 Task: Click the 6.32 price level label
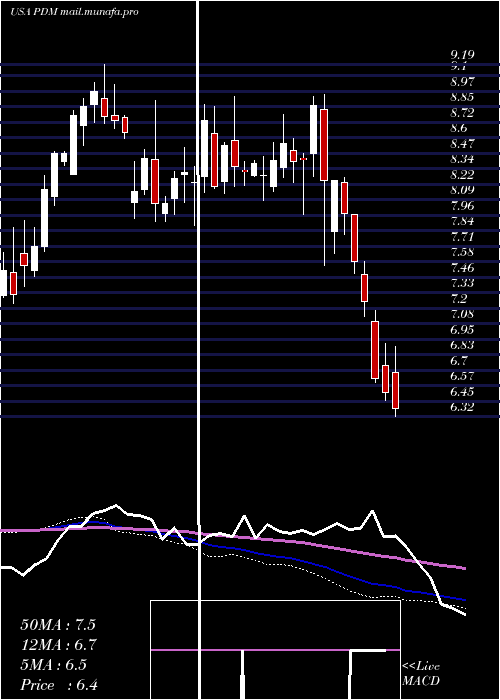[462, 407]
